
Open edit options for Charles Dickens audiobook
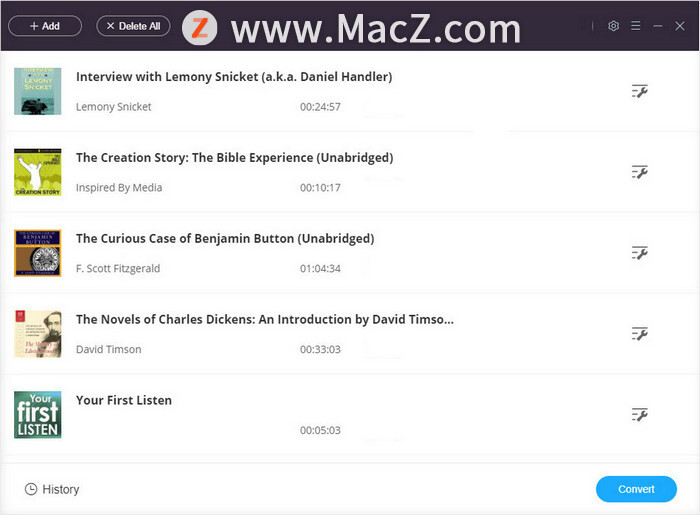coord(639,334)
